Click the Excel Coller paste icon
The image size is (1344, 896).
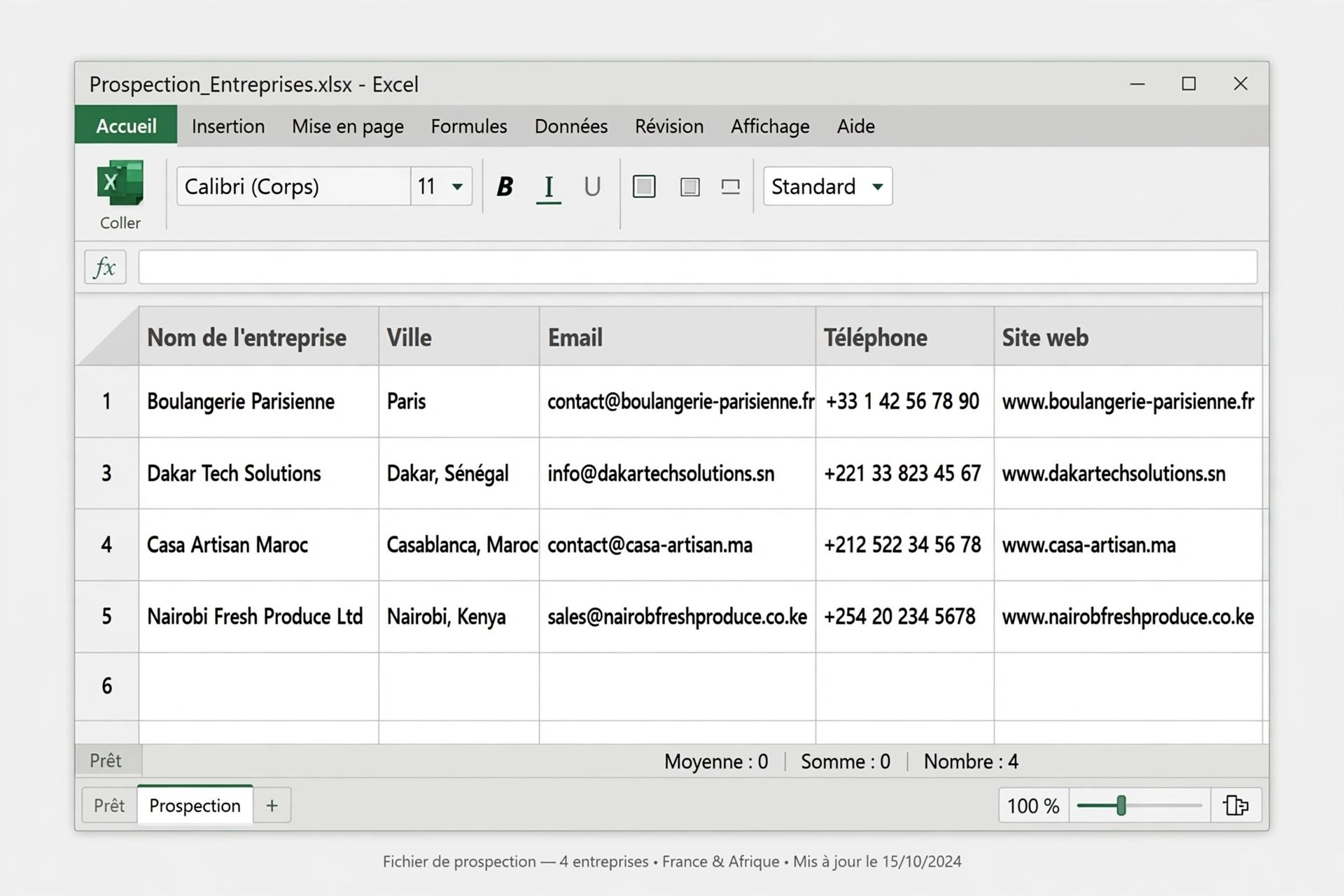tap(120, 184)
